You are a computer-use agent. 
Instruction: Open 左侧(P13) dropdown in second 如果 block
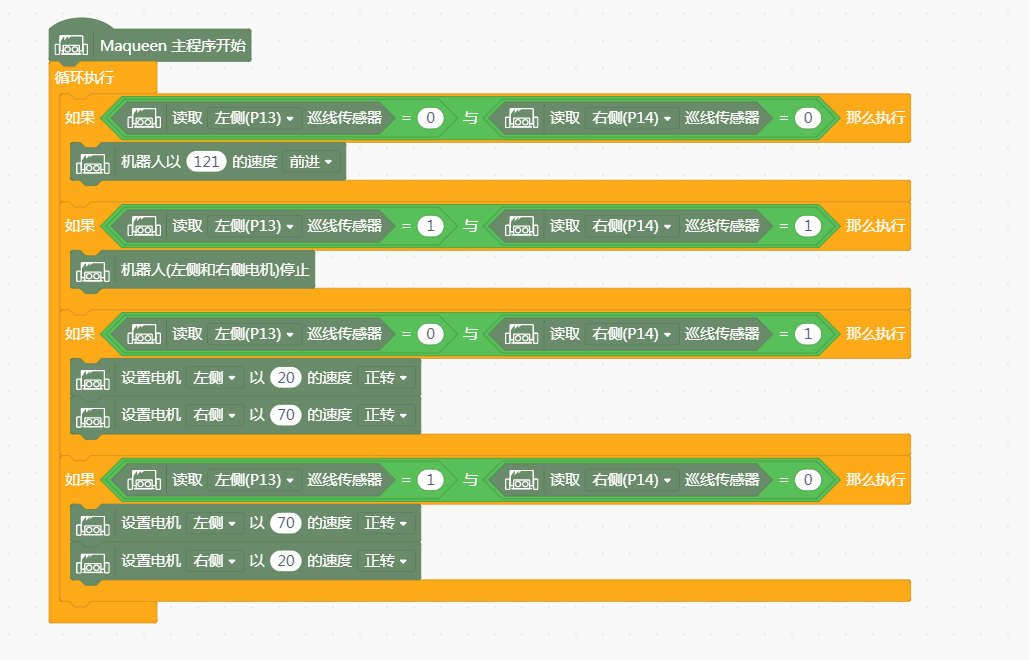click(255, 226)
